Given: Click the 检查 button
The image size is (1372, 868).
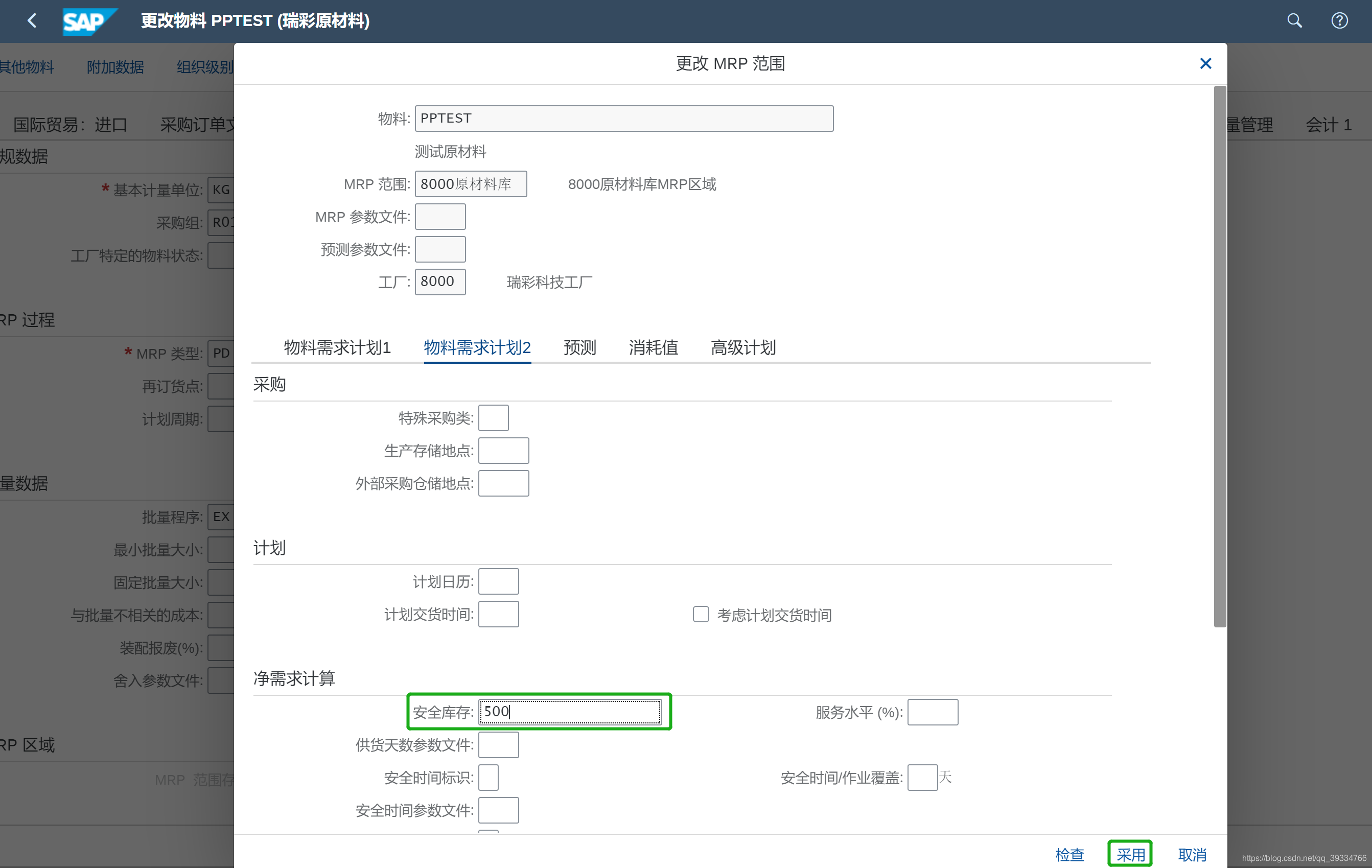Looking at the screenshot, I should click(1069, 854).
